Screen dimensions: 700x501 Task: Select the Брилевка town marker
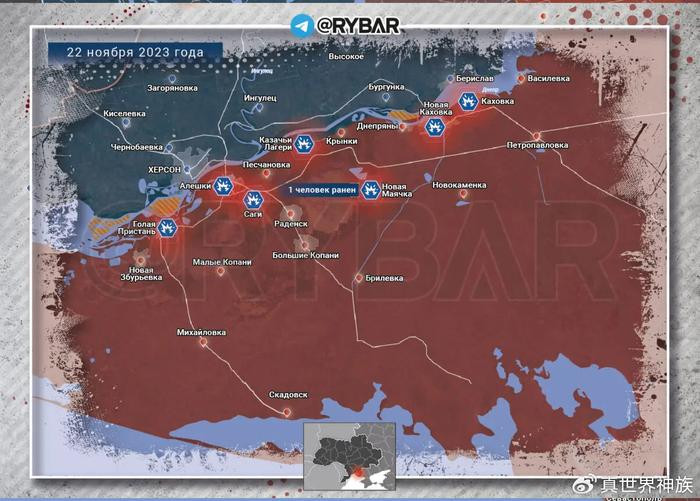coord(359,277)
